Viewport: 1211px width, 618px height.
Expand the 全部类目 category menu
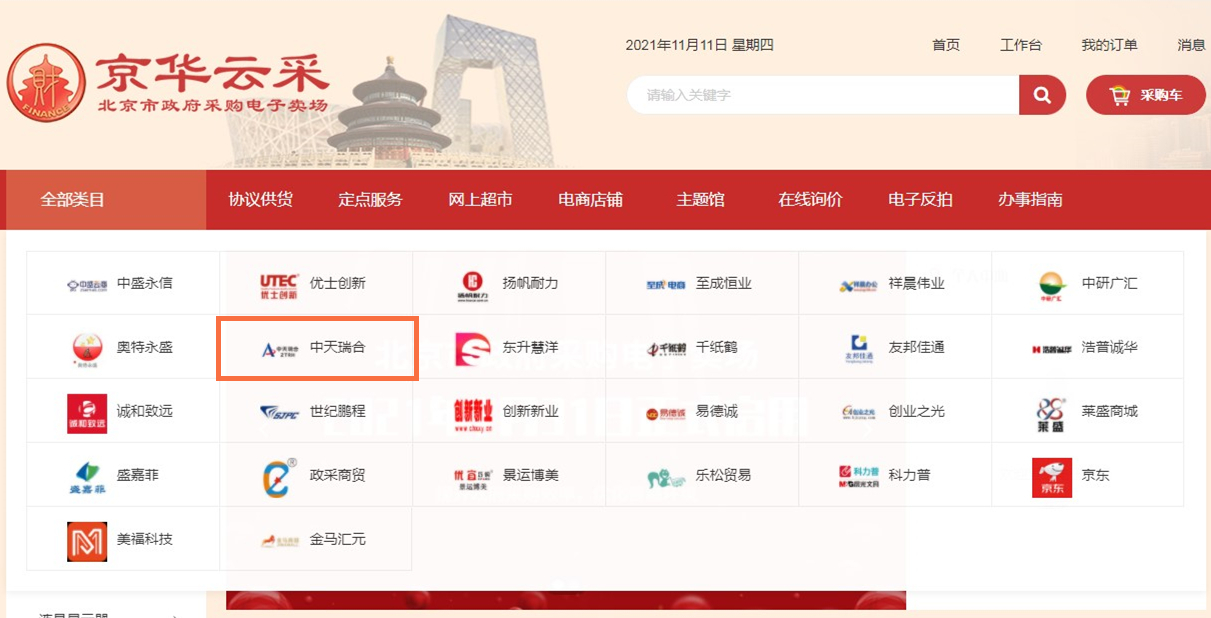[73, 200]
